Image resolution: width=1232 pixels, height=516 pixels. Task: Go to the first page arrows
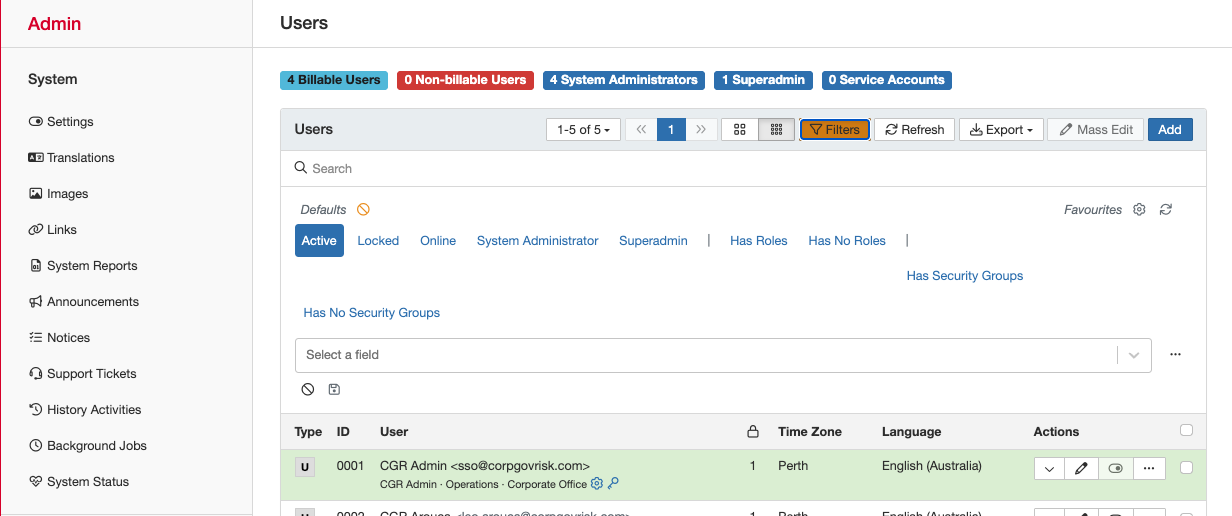coord(641,130)
